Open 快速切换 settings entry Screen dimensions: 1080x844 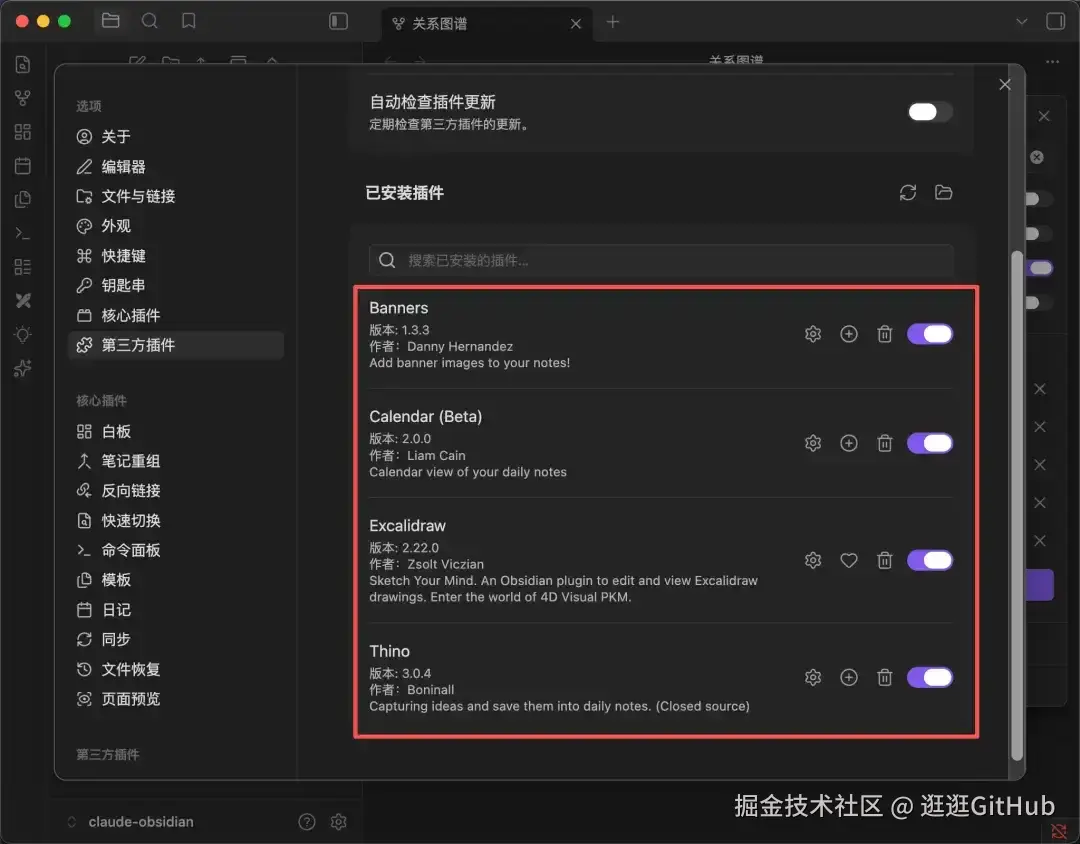(x=176, y=520)
